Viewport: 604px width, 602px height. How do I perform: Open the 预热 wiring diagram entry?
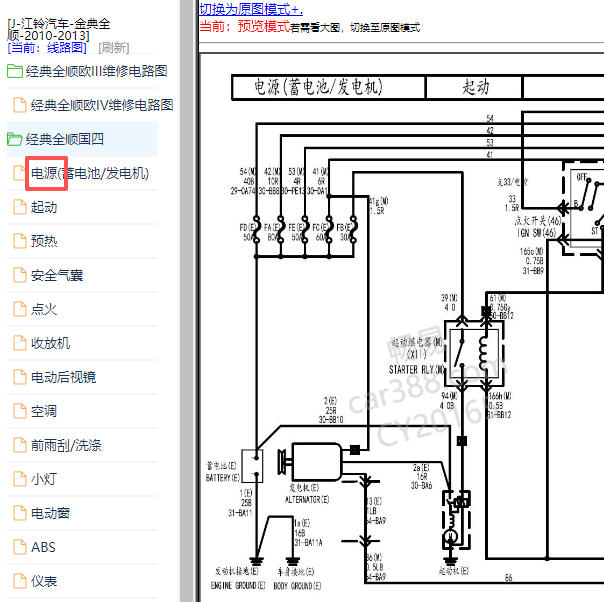[x=44, y=241]
